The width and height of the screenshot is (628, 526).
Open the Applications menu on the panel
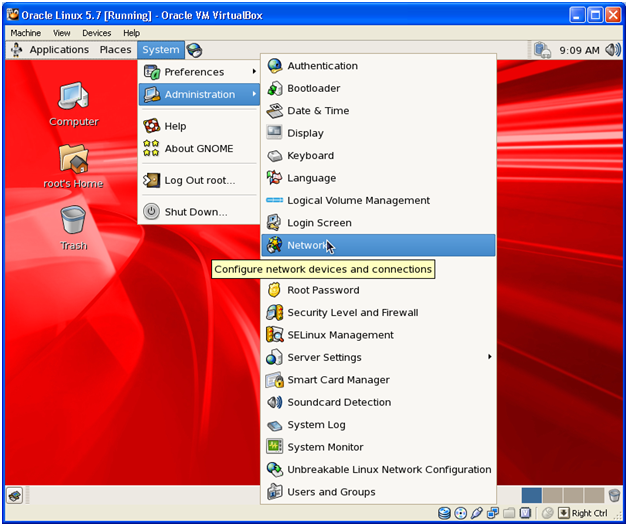tap(59, 50)
